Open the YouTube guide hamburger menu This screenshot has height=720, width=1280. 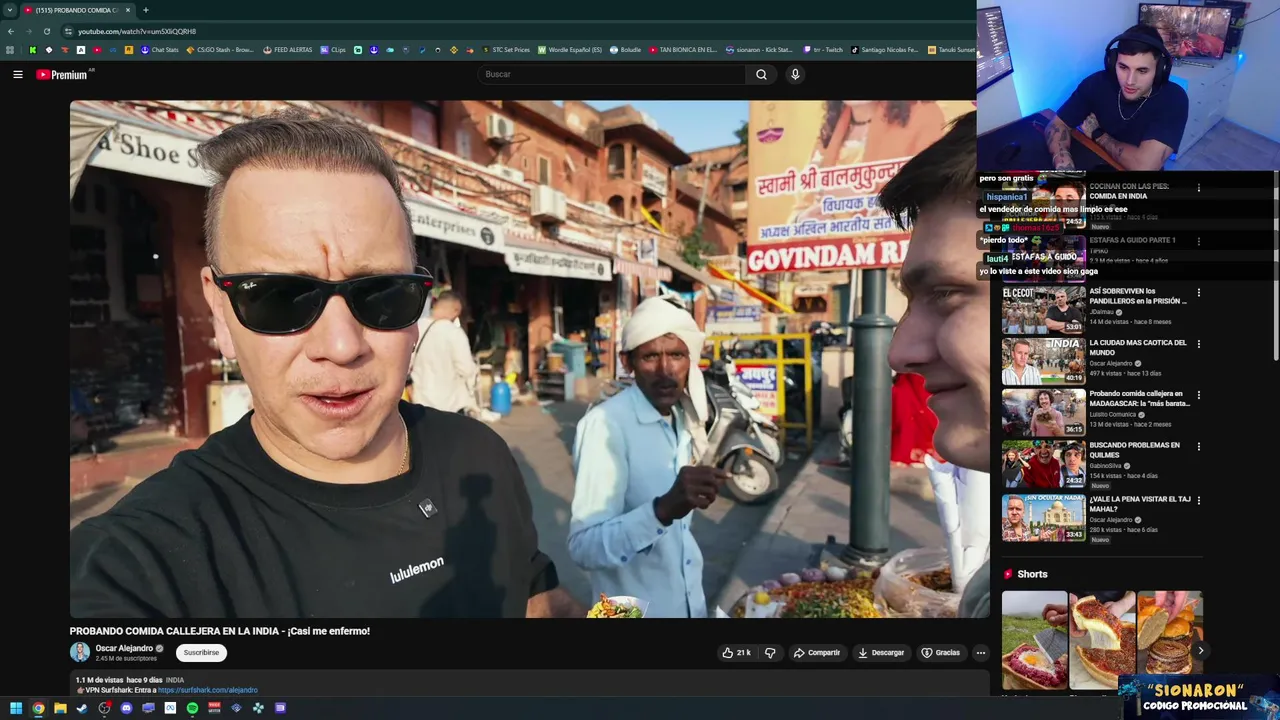coord(17,74)
